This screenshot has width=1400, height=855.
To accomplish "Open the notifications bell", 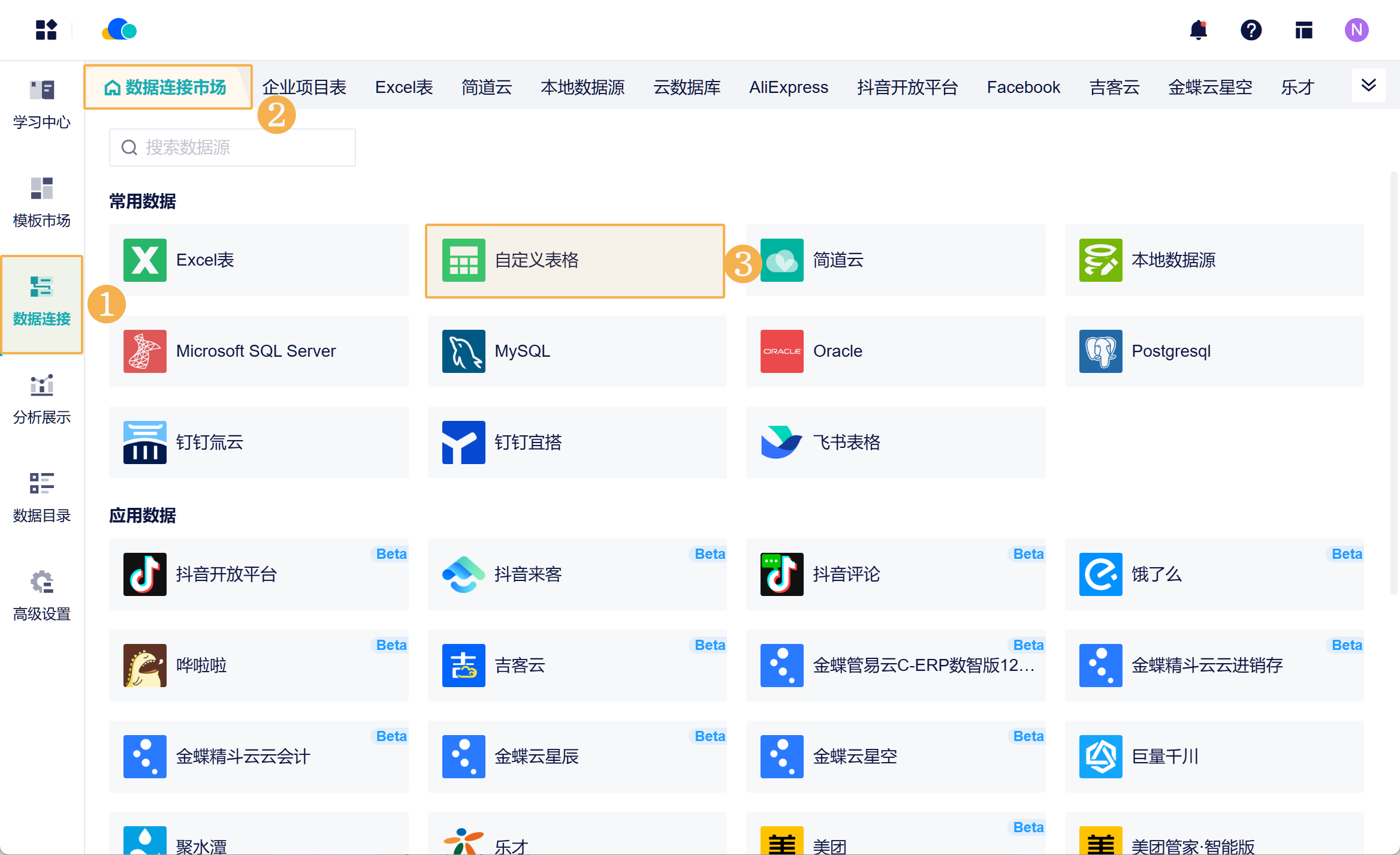I will tap(1198, 30).
